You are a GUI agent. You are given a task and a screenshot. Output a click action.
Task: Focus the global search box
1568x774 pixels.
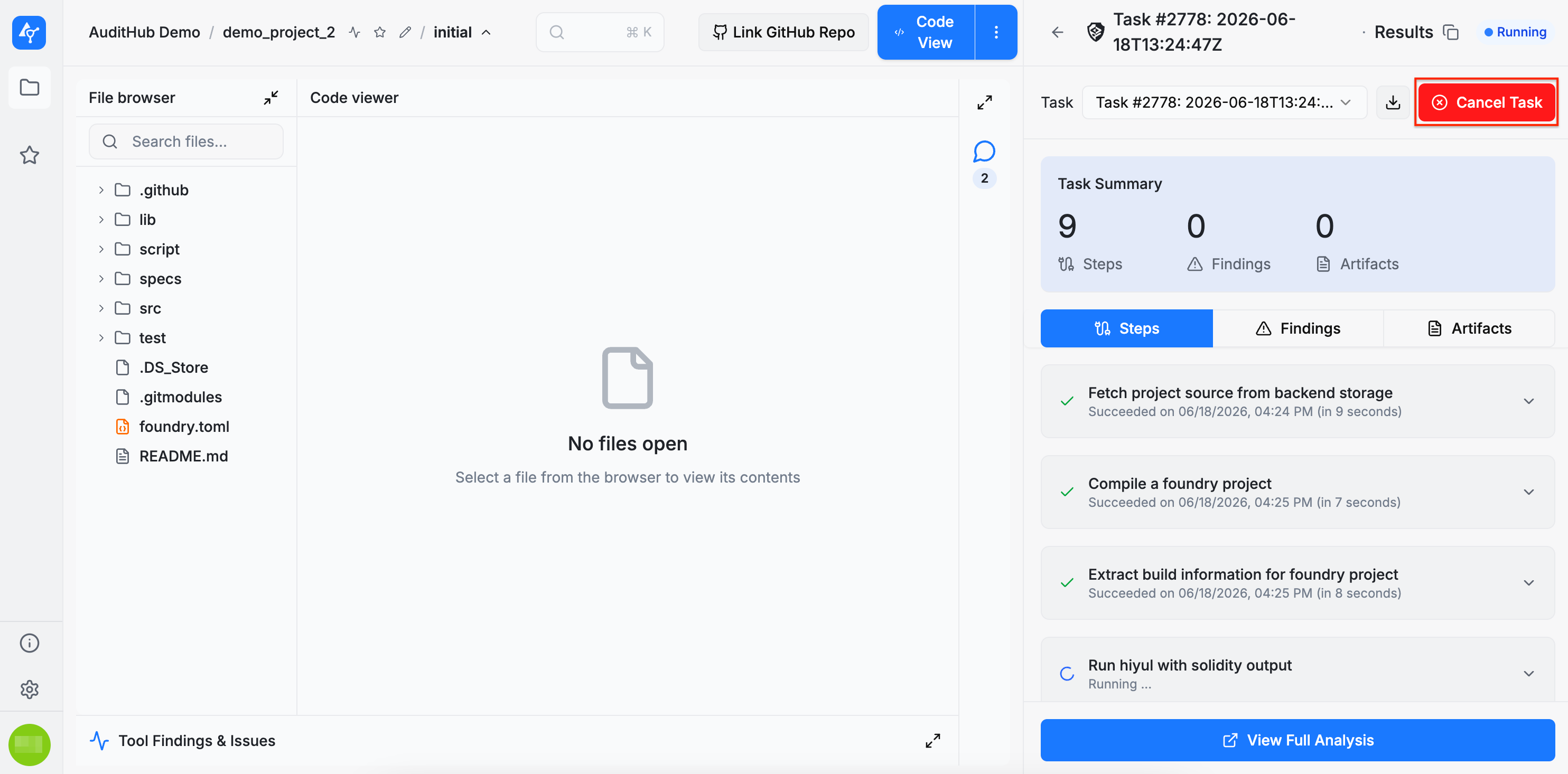(600, 32)
